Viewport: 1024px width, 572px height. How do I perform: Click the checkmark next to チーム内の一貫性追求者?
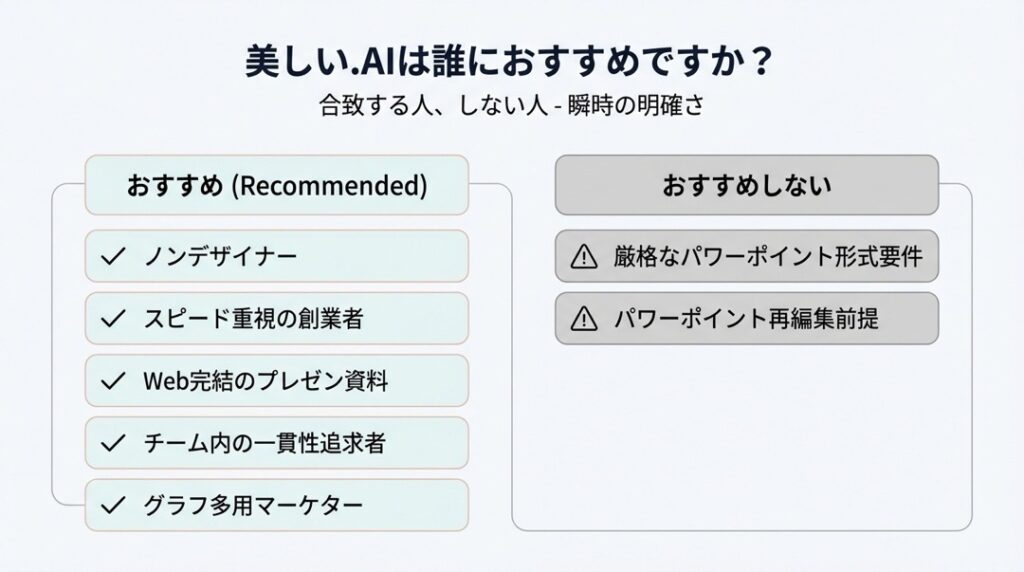pyautogui.click(x=113, y=443)
